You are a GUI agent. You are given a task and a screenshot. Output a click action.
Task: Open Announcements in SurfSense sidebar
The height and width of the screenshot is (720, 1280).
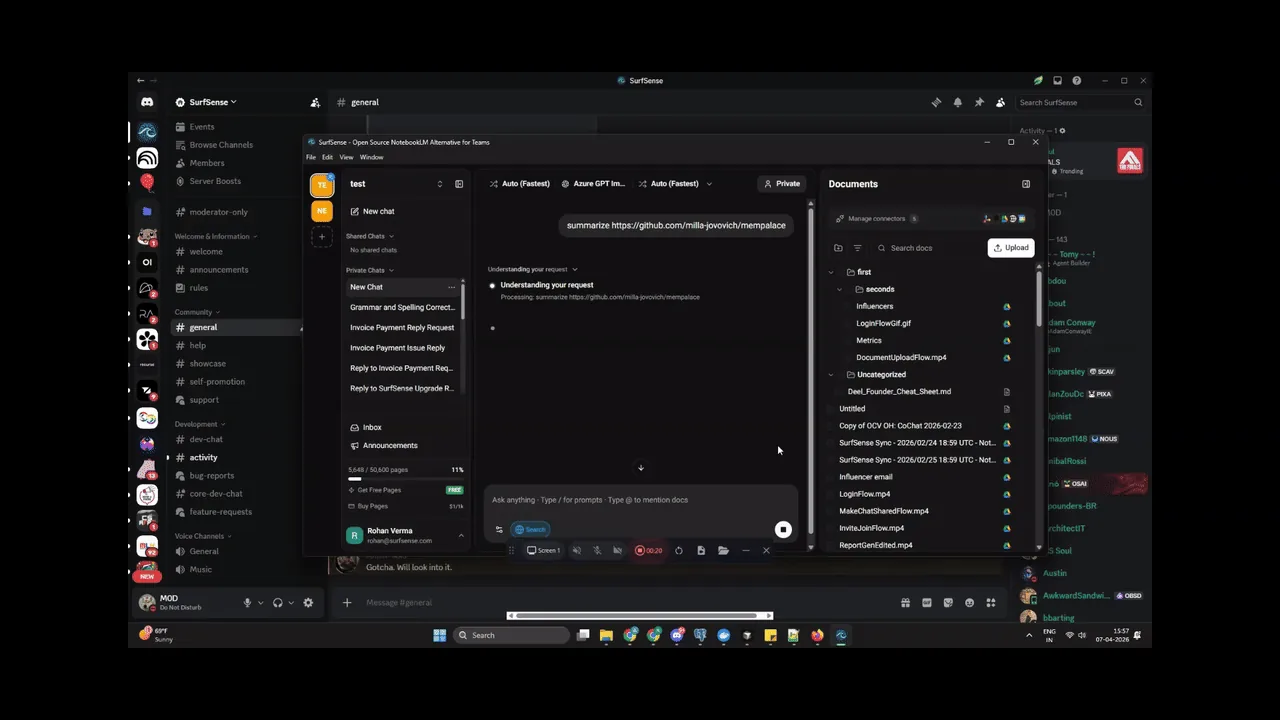384,445
